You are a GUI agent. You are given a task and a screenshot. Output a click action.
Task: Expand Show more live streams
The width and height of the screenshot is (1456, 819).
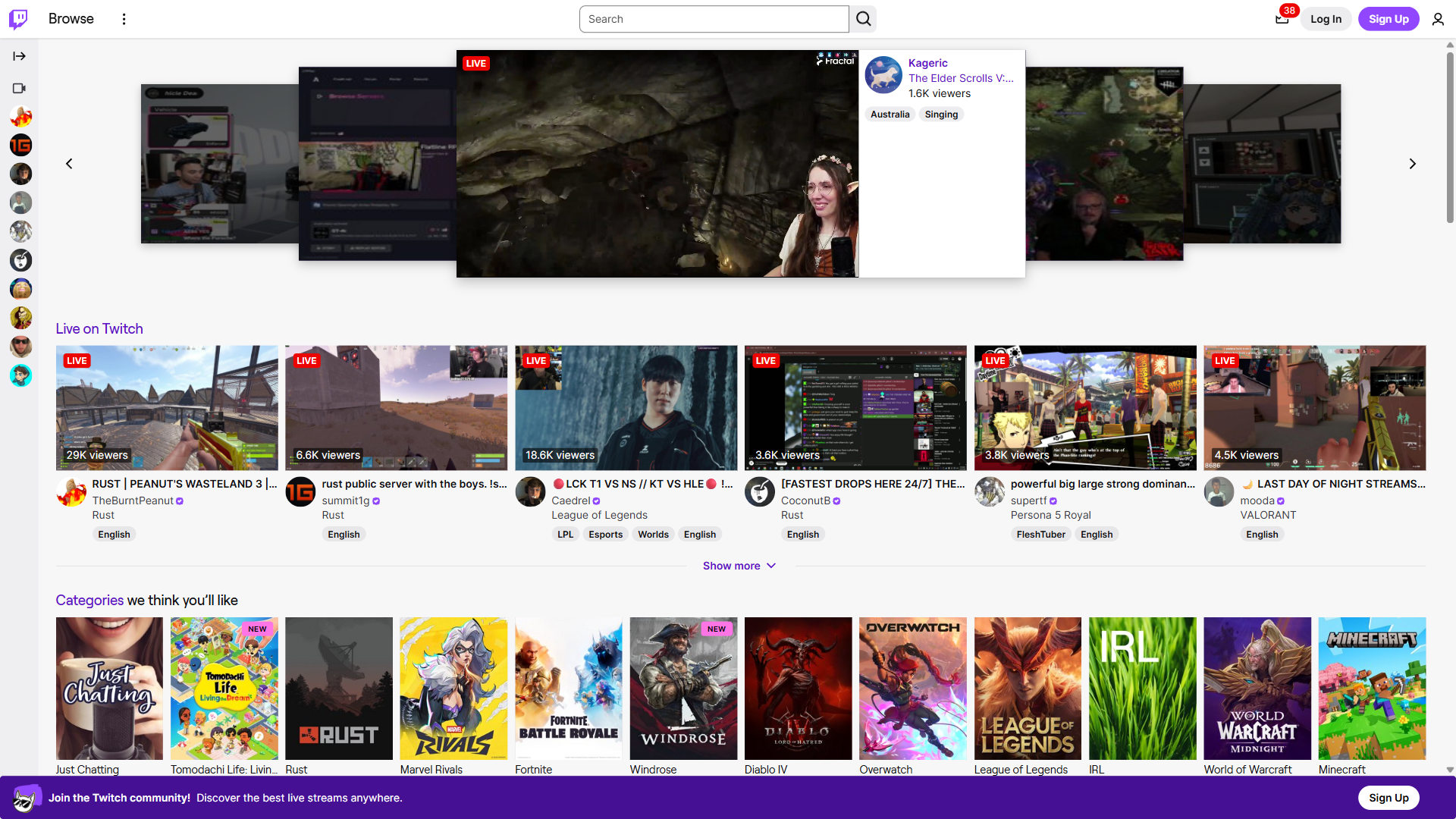point(739,566)
